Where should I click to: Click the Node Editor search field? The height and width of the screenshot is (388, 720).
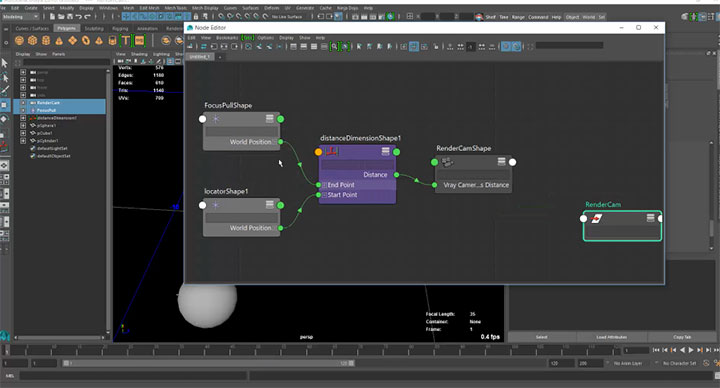pyautogui.click(x=569, y=45)
